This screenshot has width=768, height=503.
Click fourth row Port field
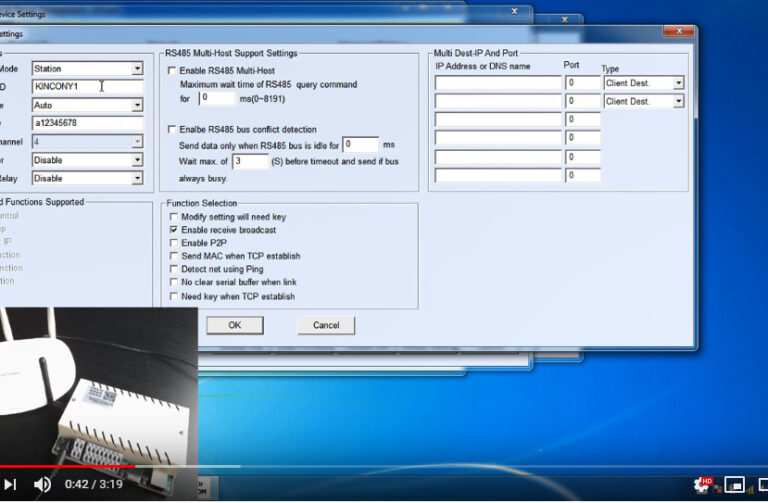point(583,138)
